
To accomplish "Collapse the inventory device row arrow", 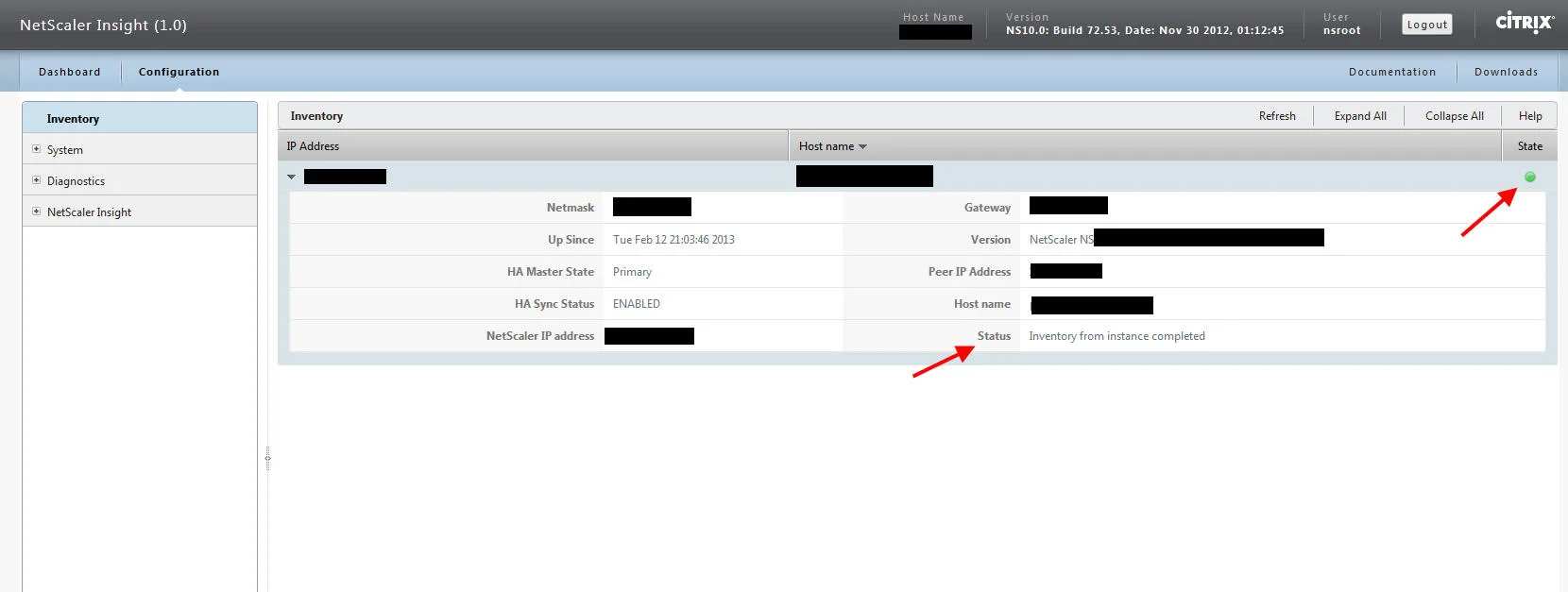I will point(292,177).
